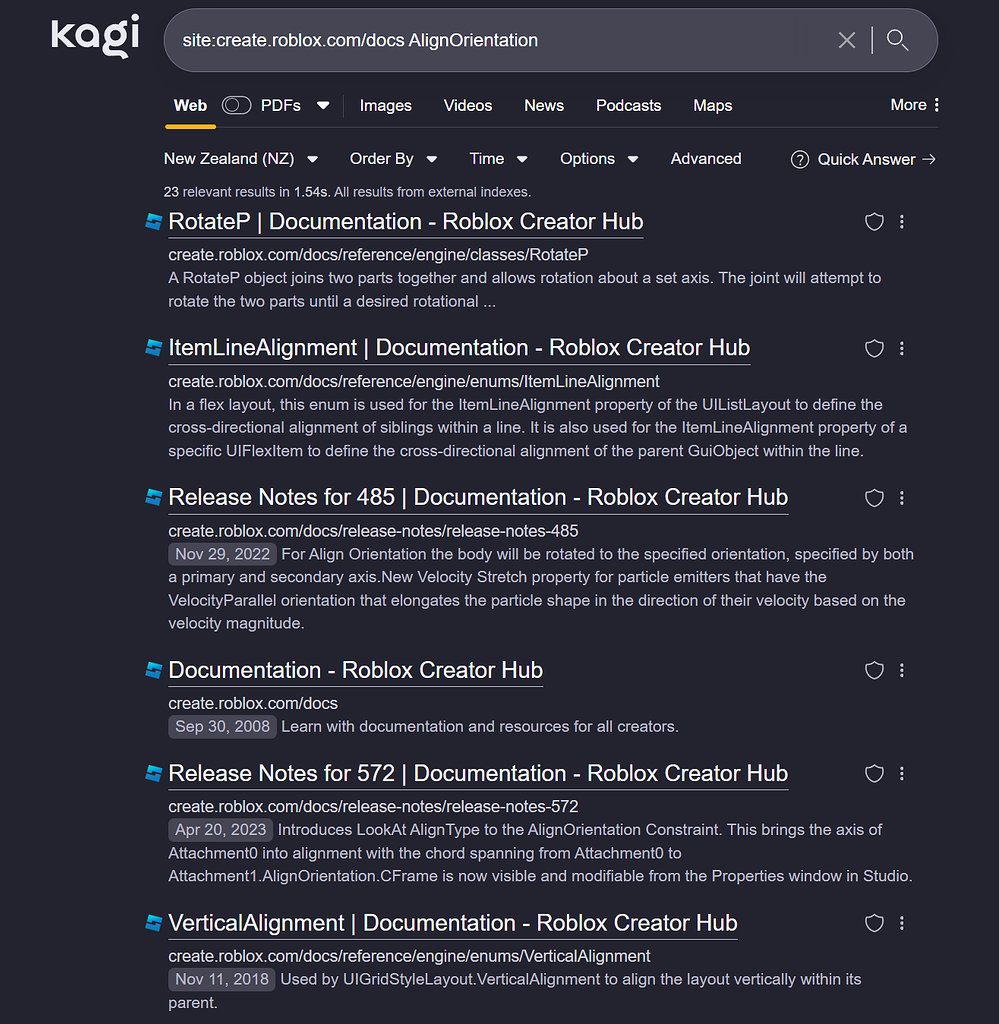Click the magnifying glass search icon

pos(896,40)
